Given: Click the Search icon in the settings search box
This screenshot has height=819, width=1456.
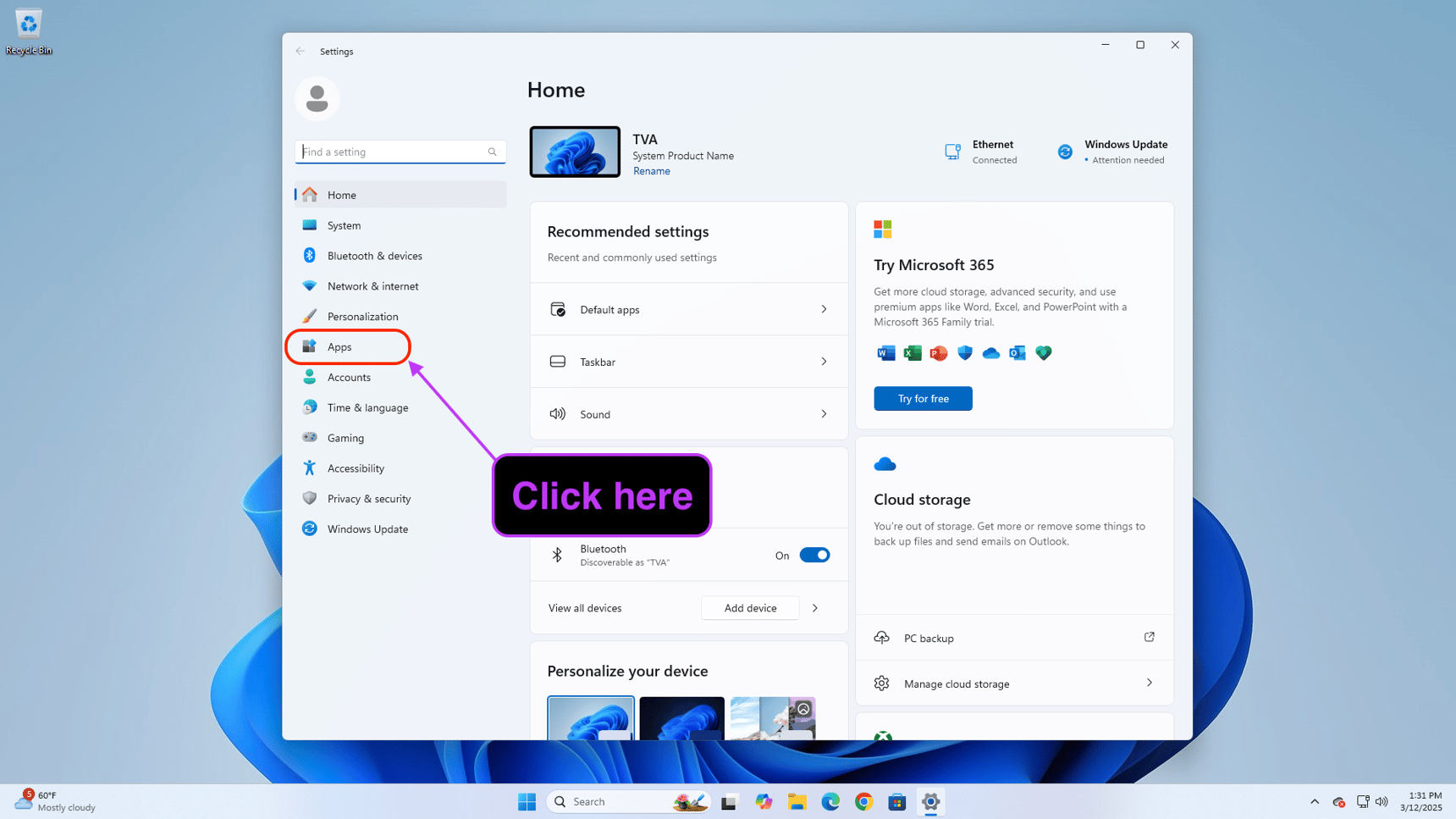Looking at the screenshot, I should click(x=493, y=152).
